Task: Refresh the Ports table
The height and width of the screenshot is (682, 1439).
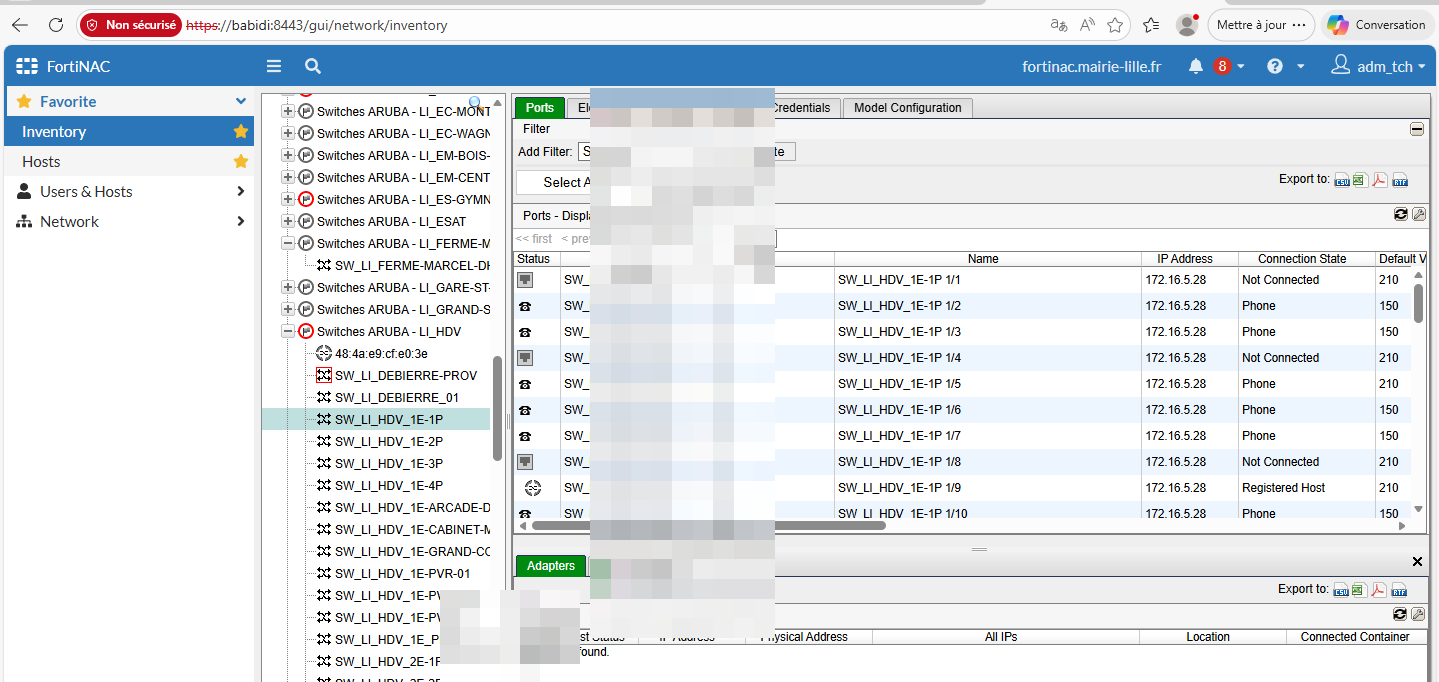Action: (x=1400, y=214)
